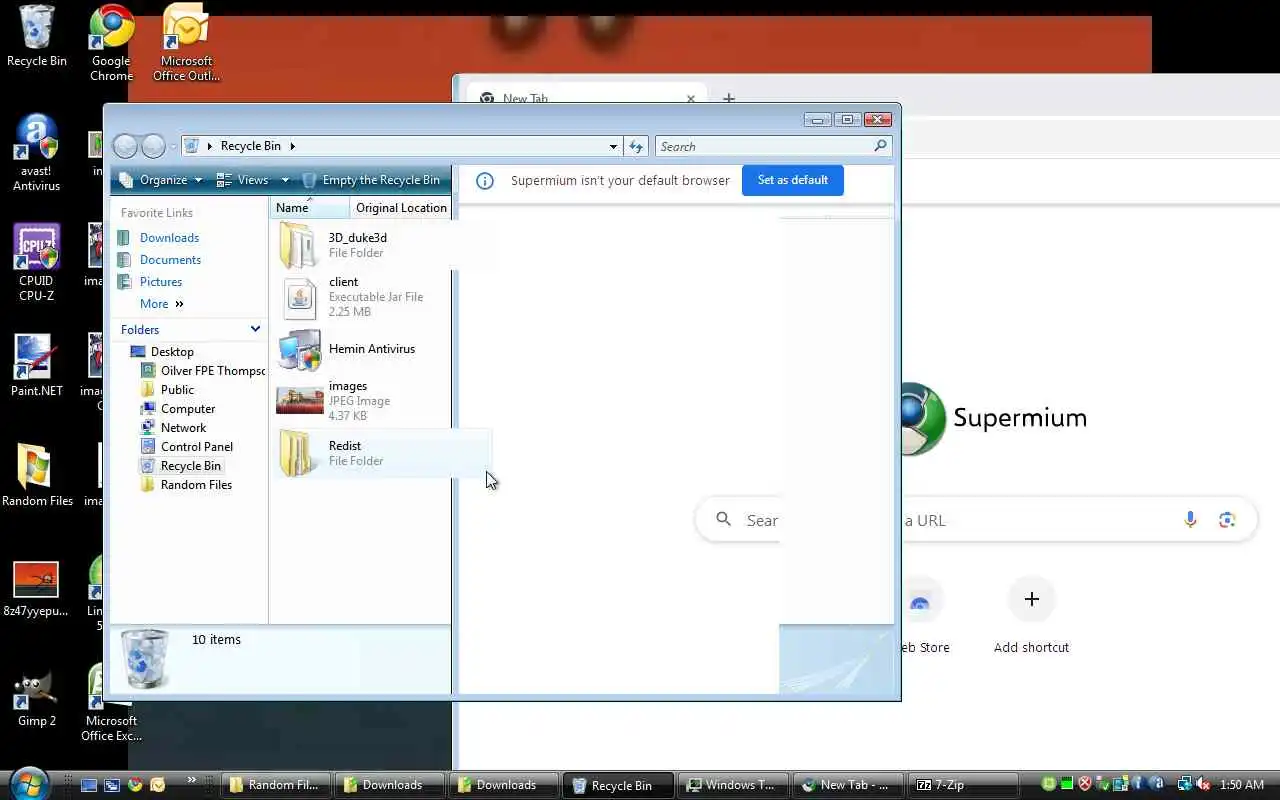Viewport: 1280px width, 800px height.
Task: Click the volume icon in system tray
Action: [1204, 785]
